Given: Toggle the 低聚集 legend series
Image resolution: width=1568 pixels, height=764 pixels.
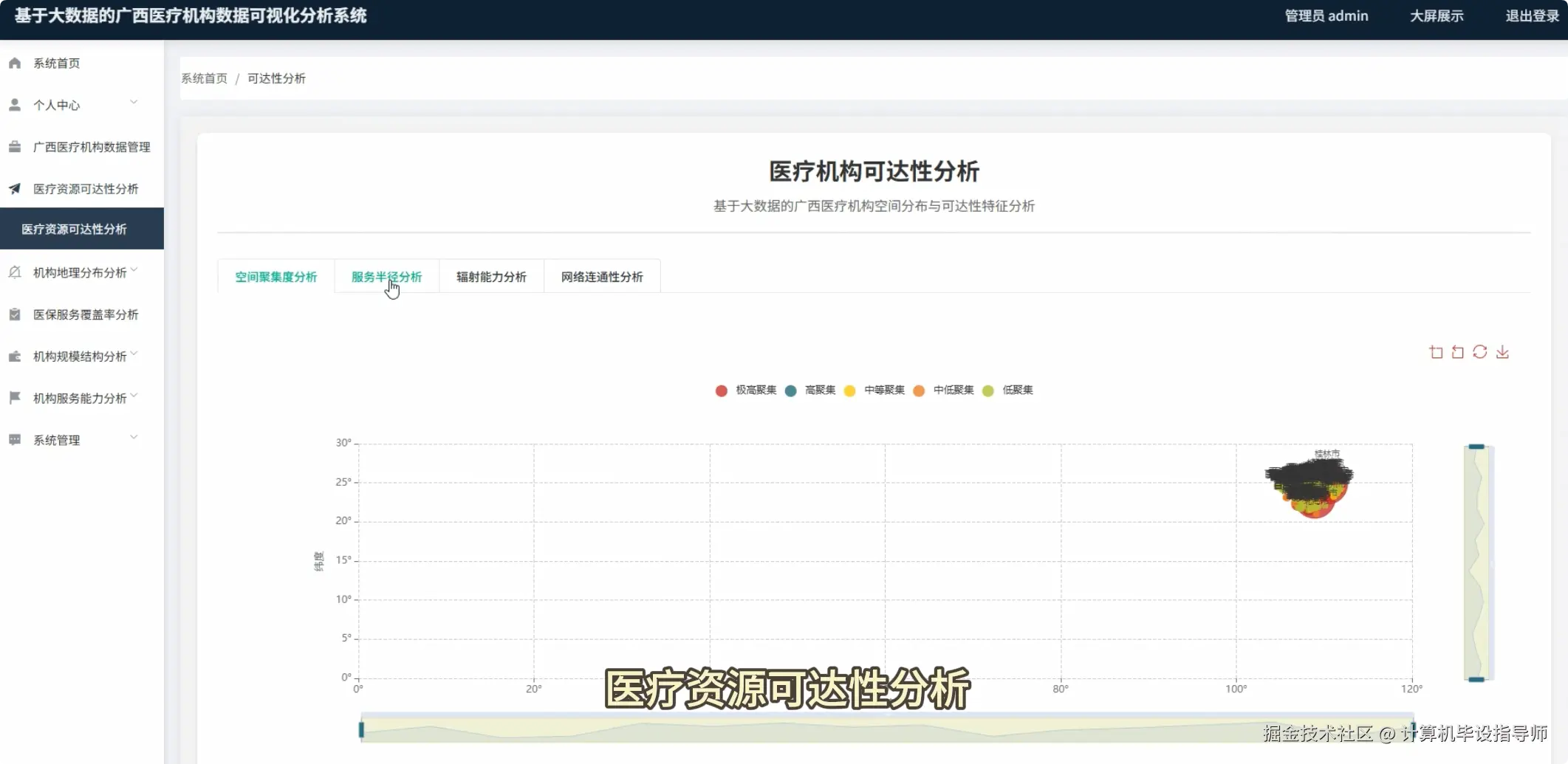Looking at the screenshot, I should 1007,390.
